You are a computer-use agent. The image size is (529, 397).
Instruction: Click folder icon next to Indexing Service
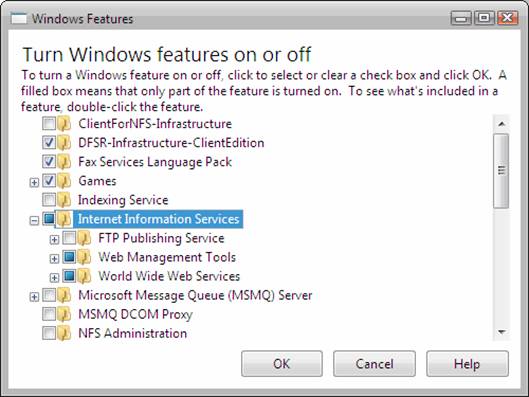[64, 200]
